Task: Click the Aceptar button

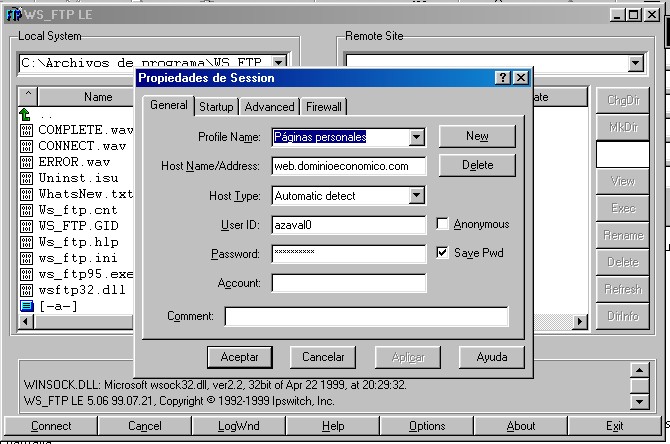Action: tap(240, 357)
